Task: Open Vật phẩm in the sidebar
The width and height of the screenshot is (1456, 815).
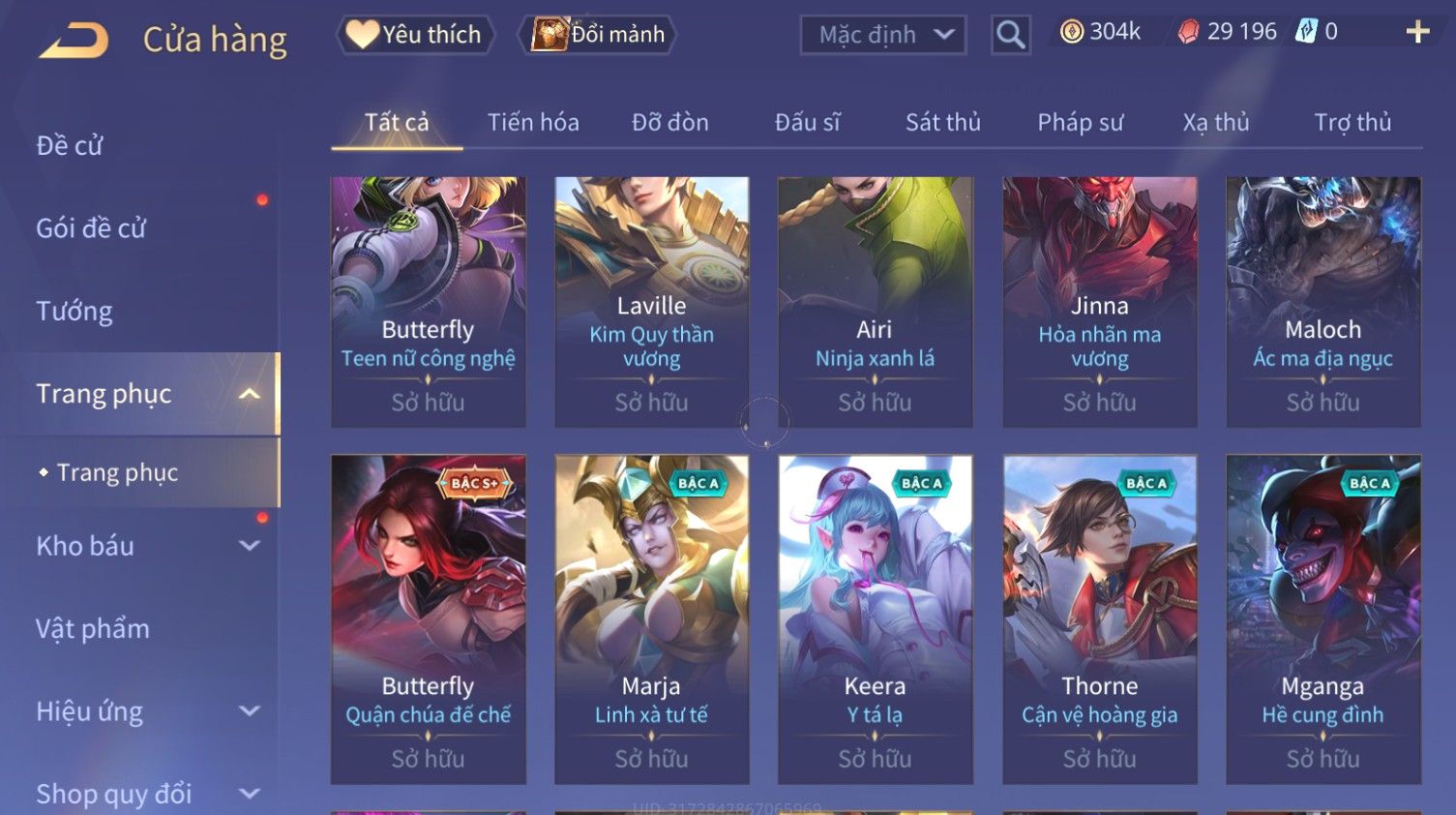Action: tap(93, 629)
